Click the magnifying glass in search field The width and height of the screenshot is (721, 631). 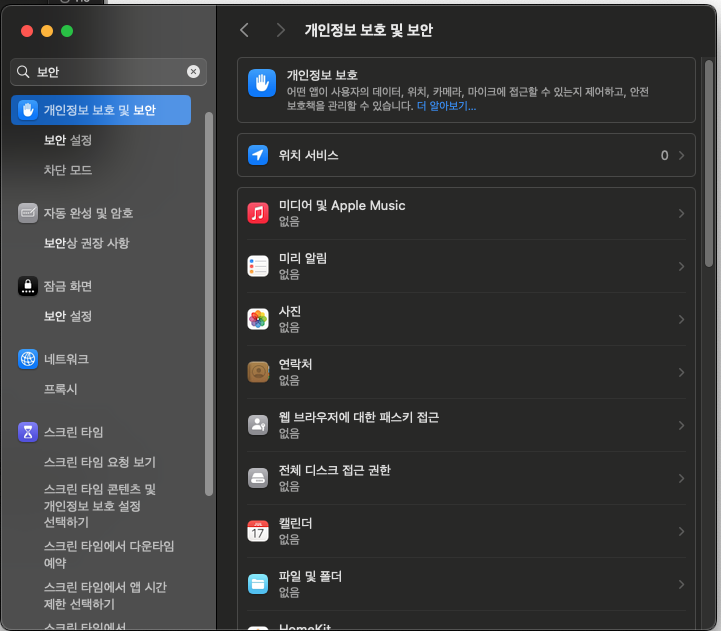tap(23, 72)
